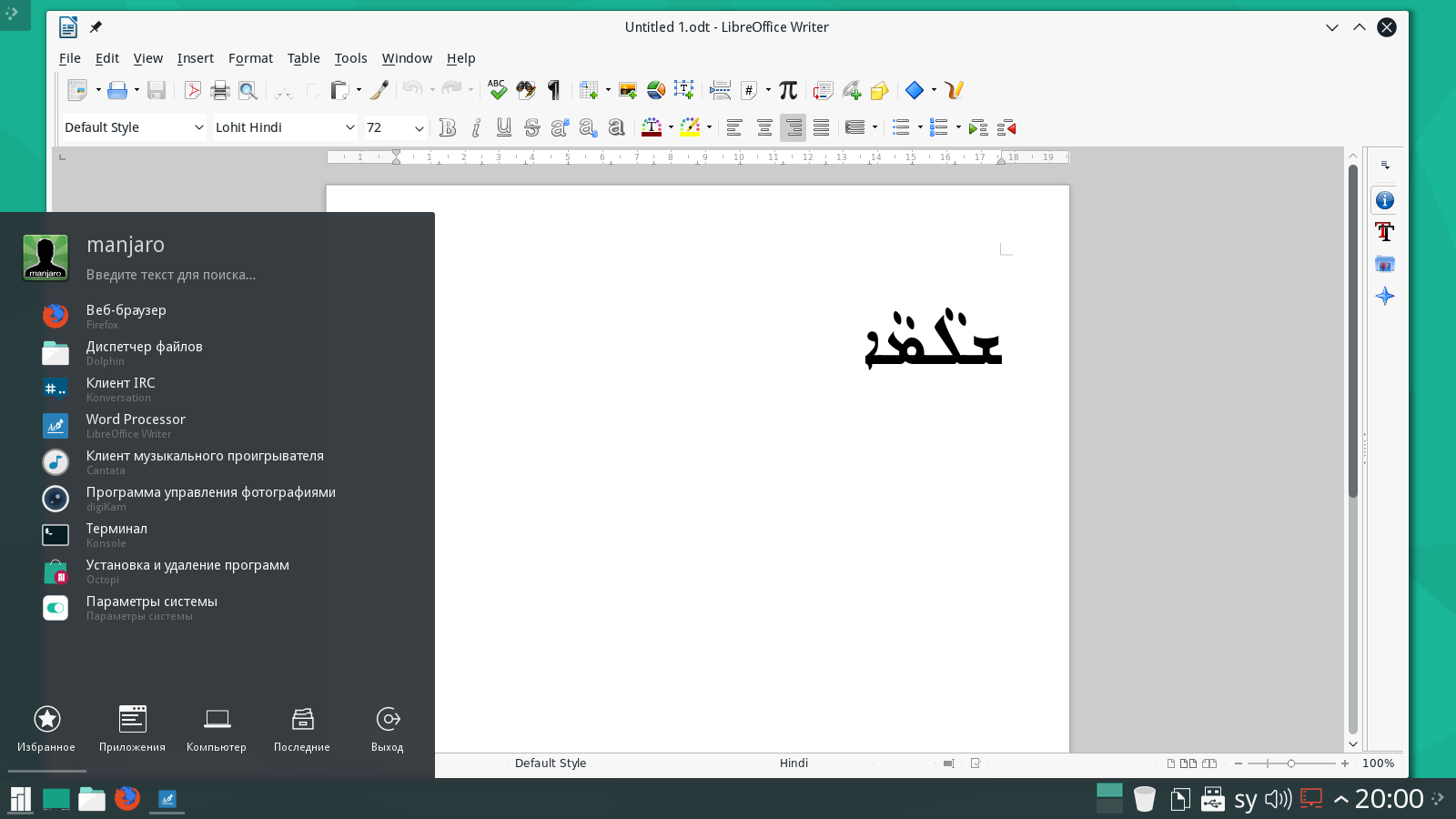
Task: Open the Format menu
Action: (x=250, y=58)
